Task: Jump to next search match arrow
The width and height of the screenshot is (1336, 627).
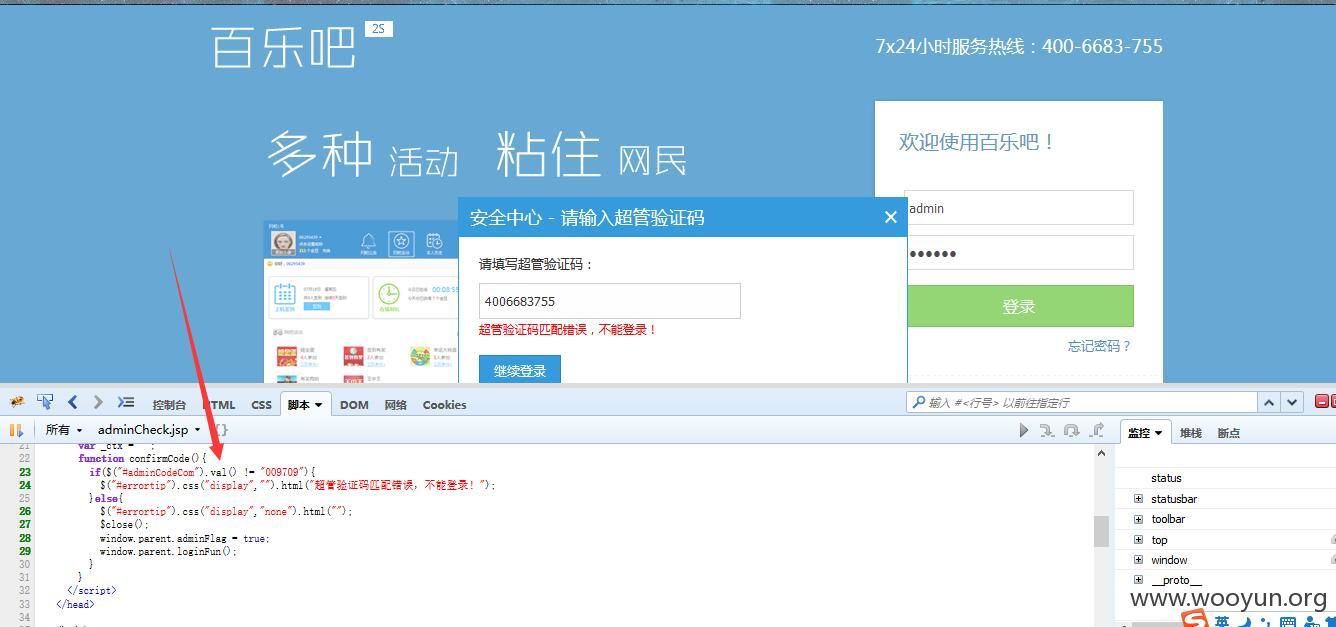Action: coord(1292,402)
